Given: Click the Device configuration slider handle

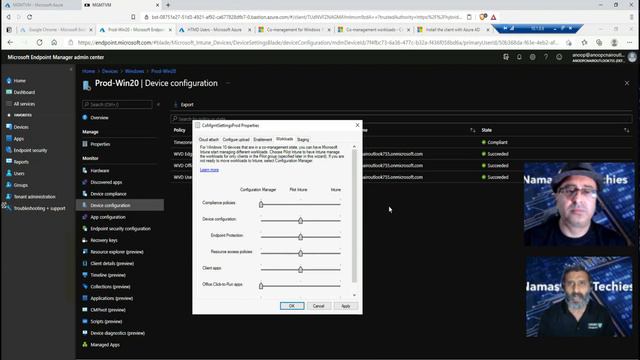Looking at the screenshot, I should pos(300,220).
